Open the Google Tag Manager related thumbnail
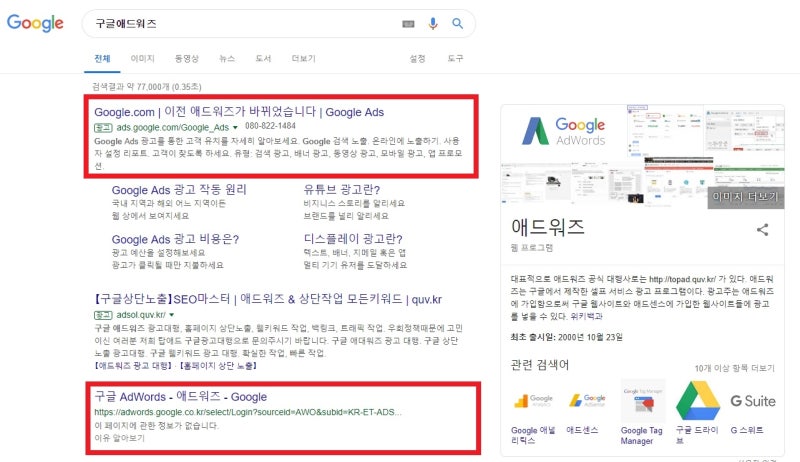The width and height of the screenshot is (800, 462). pos(642,401)
